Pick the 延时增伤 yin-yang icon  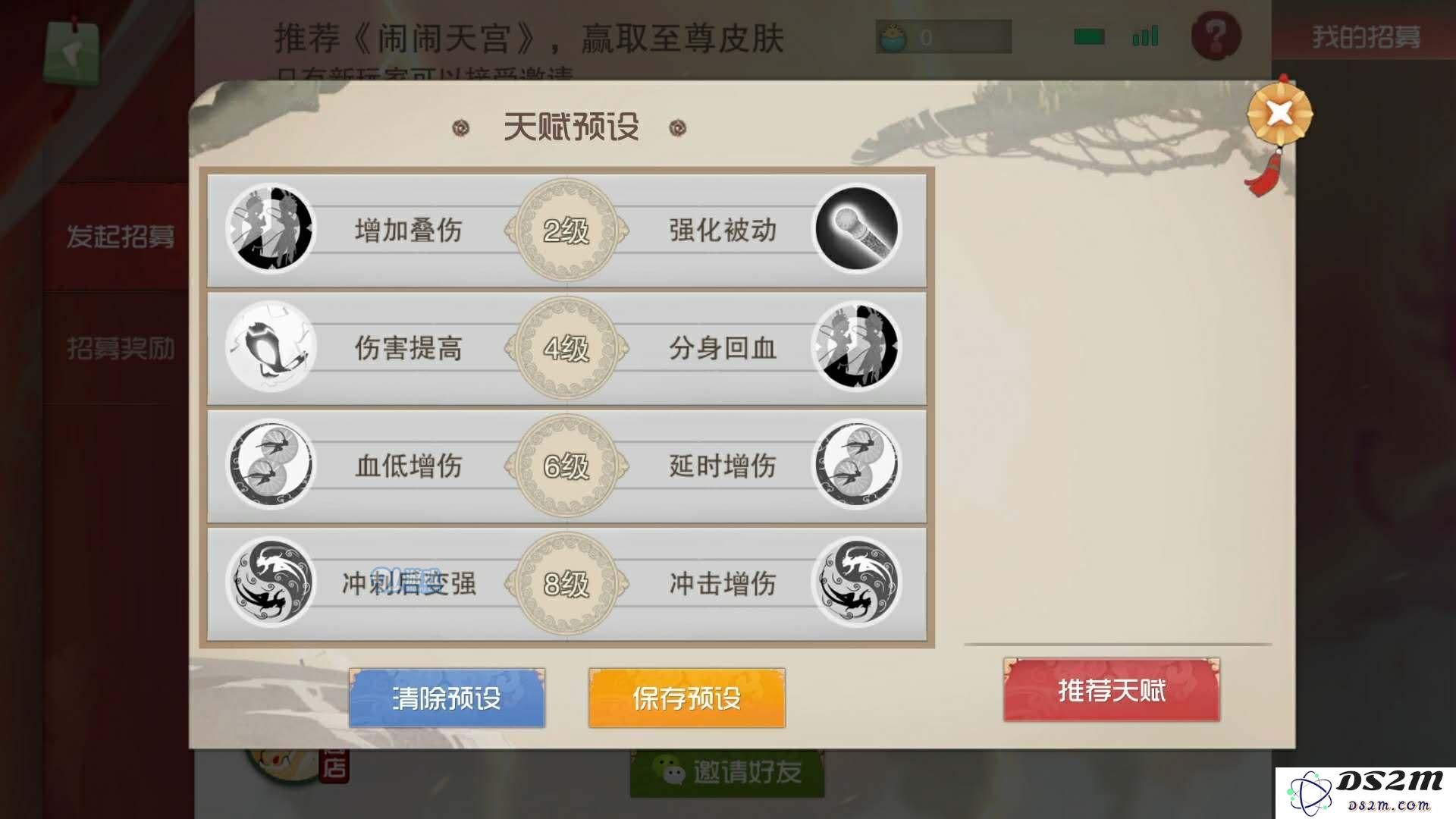pyautogui.click(x=857, y=464)
